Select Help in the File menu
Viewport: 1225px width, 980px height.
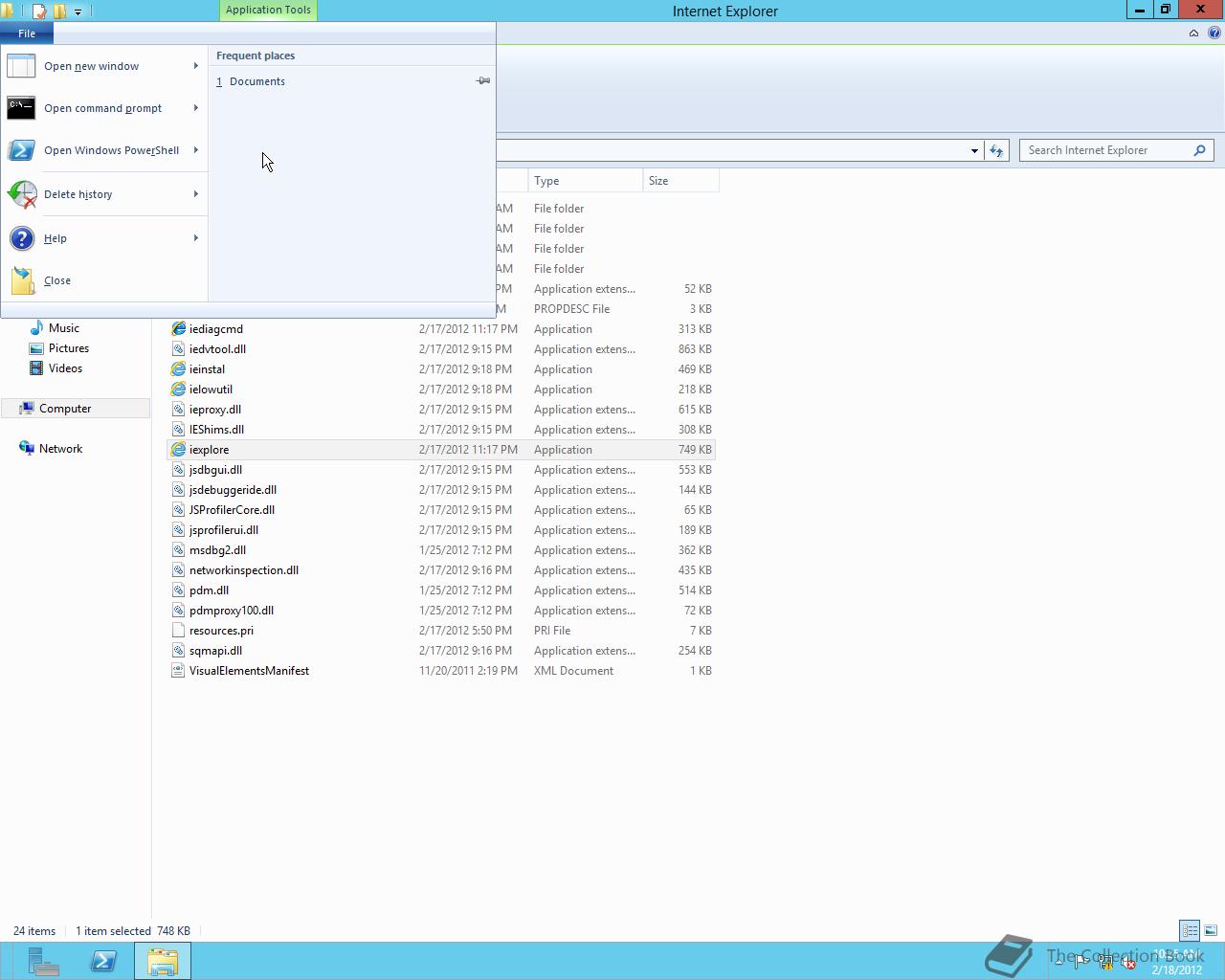[x=104, y=238]
